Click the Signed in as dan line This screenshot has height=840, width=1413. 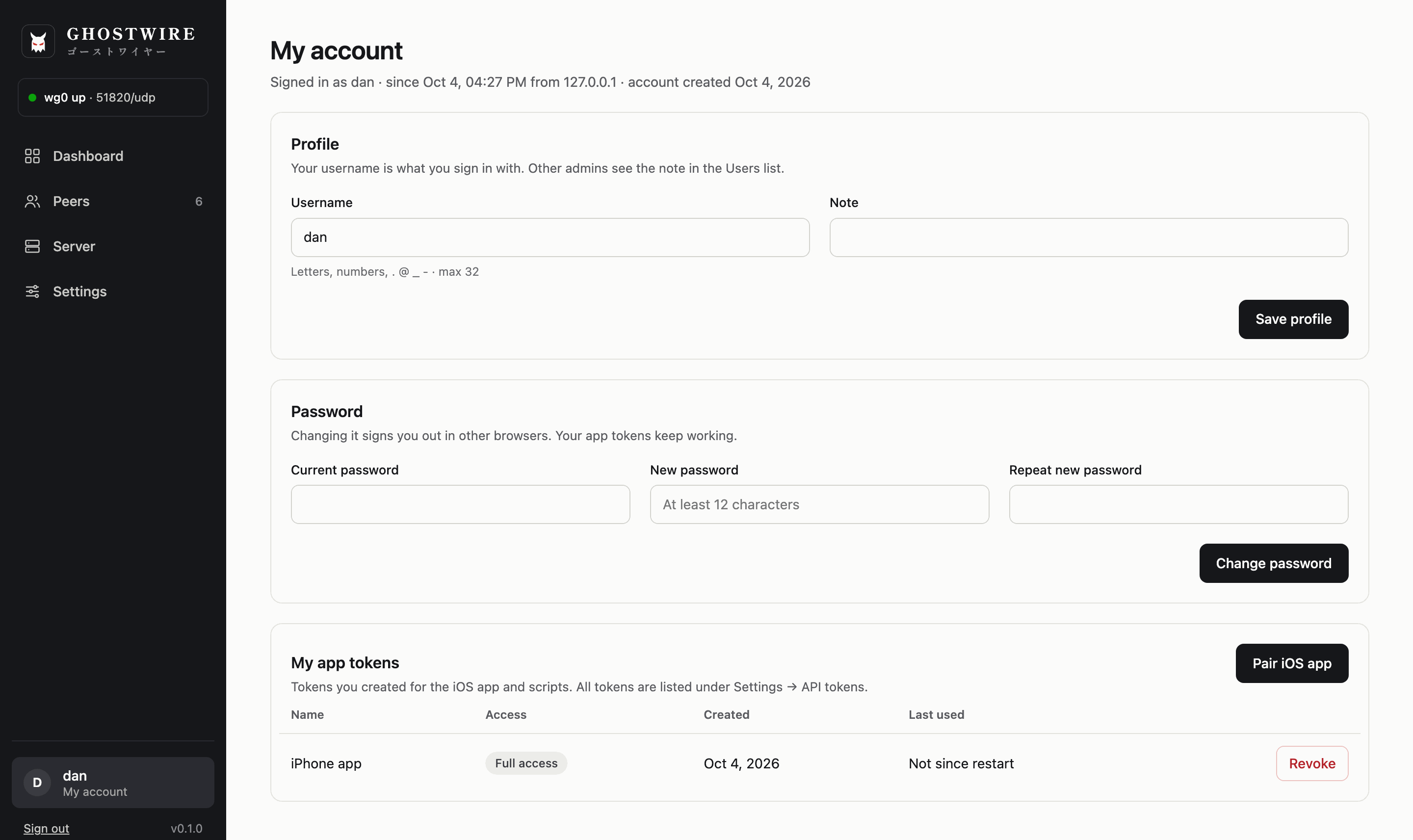pos(540,82)
